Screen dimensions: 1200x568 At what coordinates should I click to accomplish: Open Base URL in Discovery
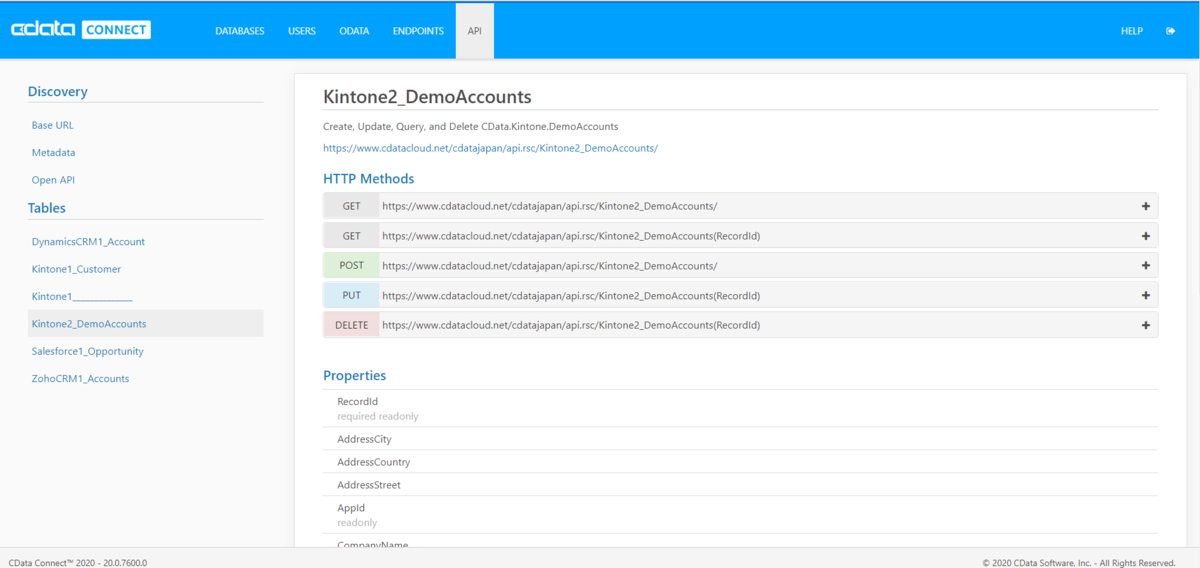53,125
